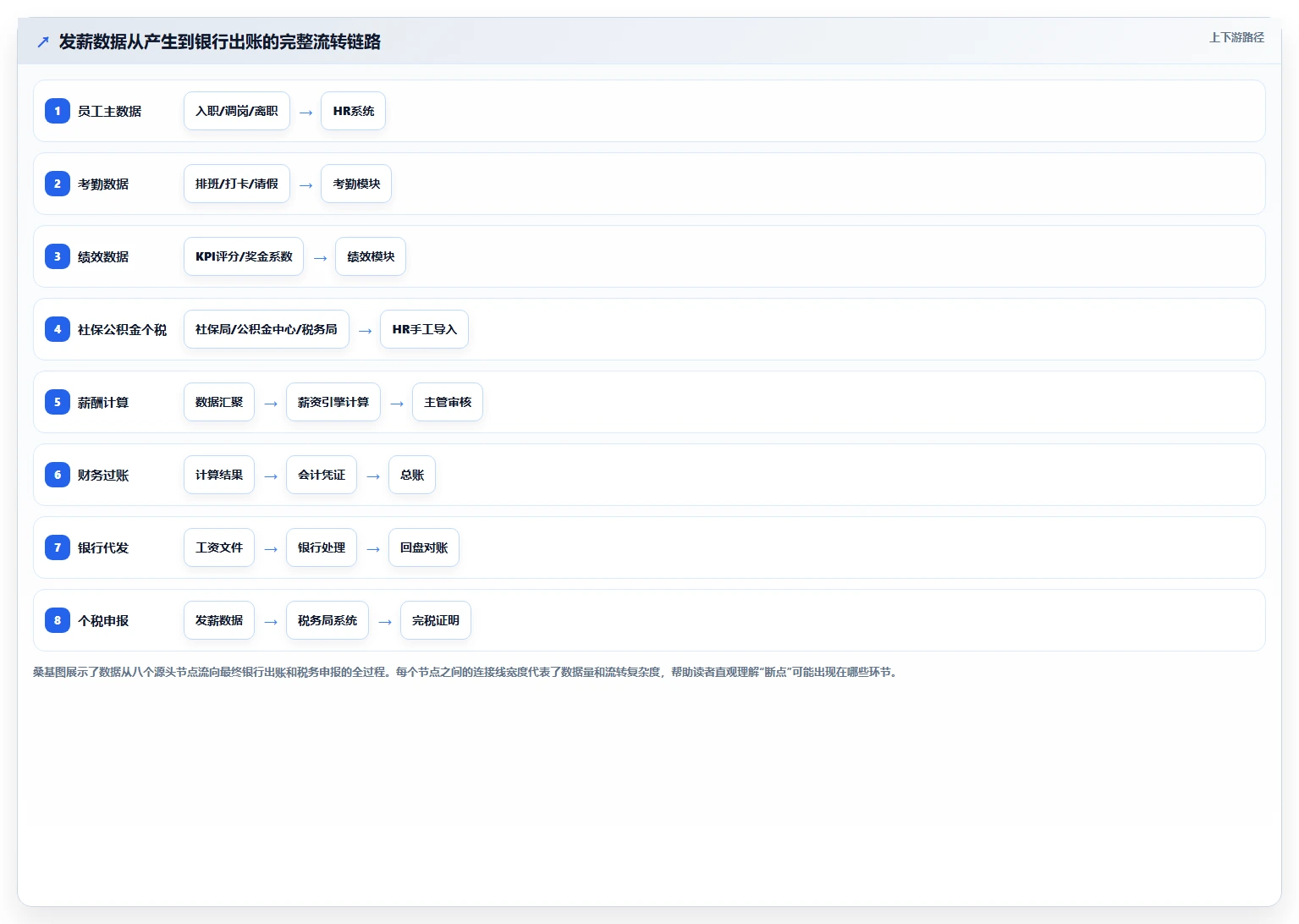The height and width of the screenshot is (924, 1299).
Task: Select the 数据汇聚 node
Action: [219, 402]
